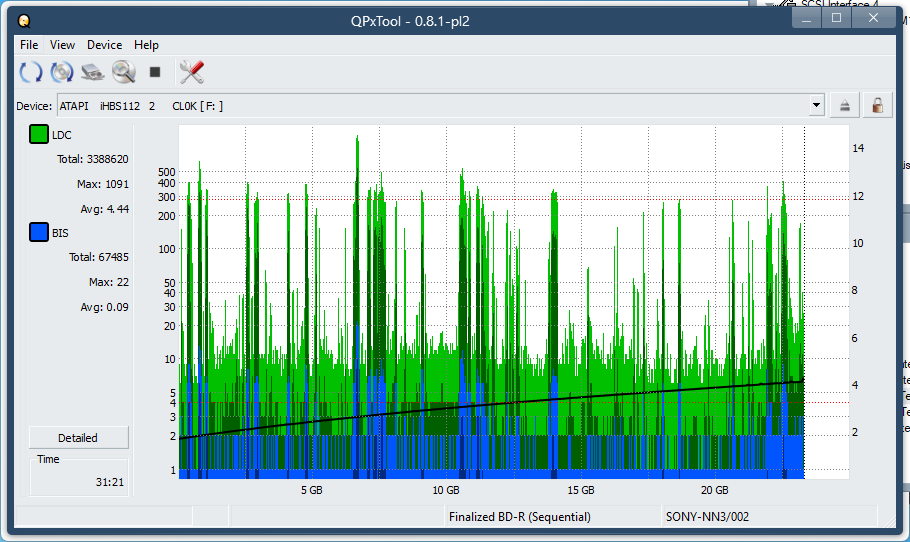Click the BIS legend label
Screen dimensions: 910x542
coord(60,233)
